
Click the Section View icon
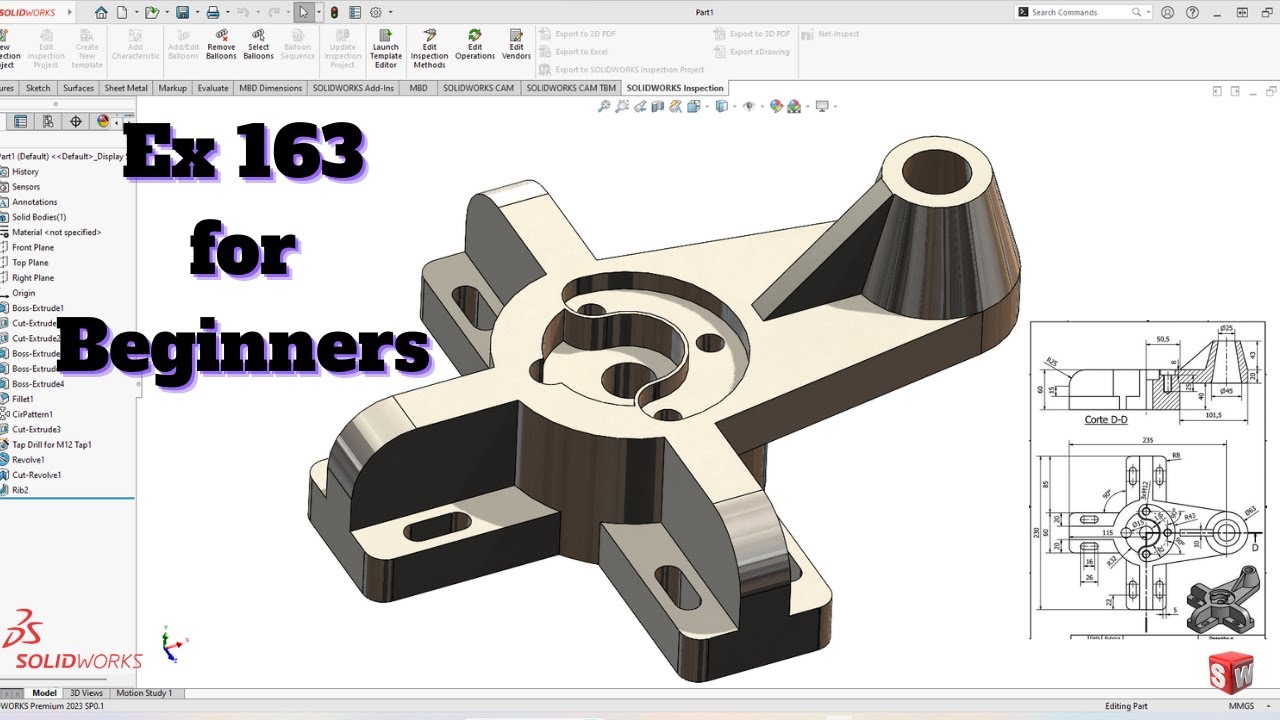(x=658, y=106)
